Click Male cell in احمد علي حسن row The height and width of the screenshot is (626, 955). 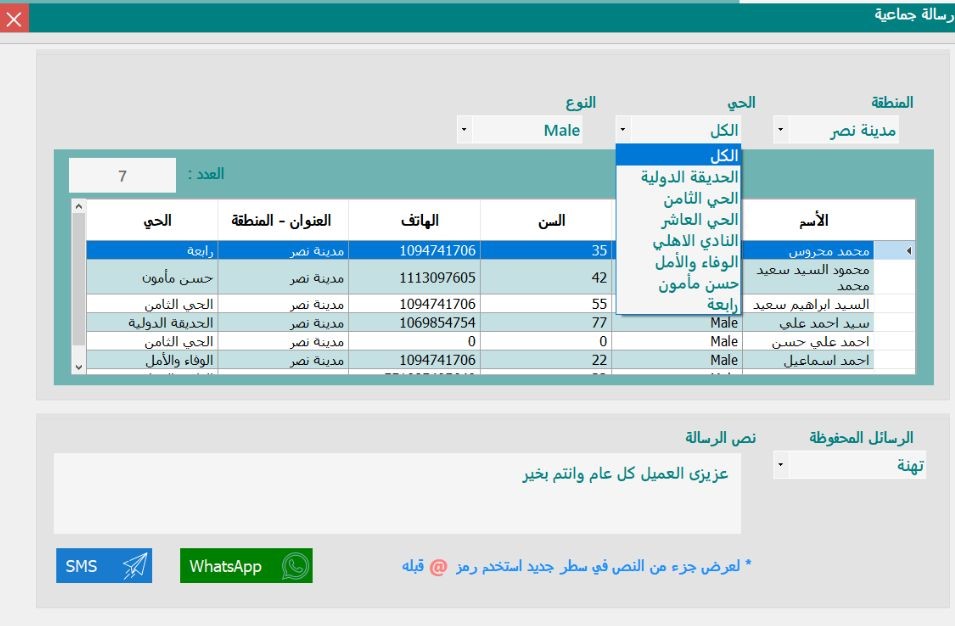click(x=677, y=341)
